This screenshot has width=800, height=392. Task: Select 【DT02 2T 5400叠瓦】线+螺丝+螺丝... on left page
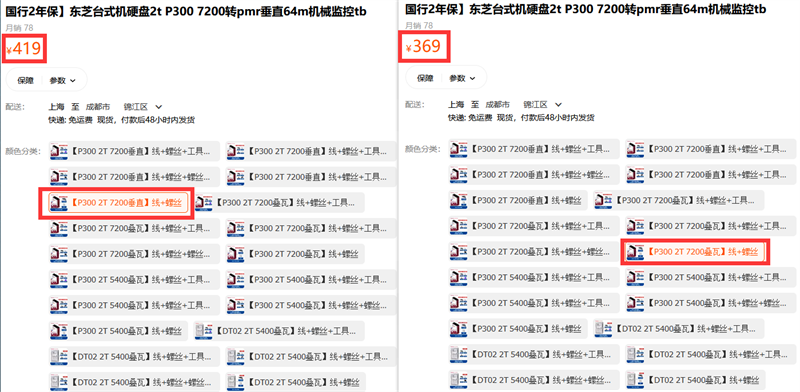(135, 382)
